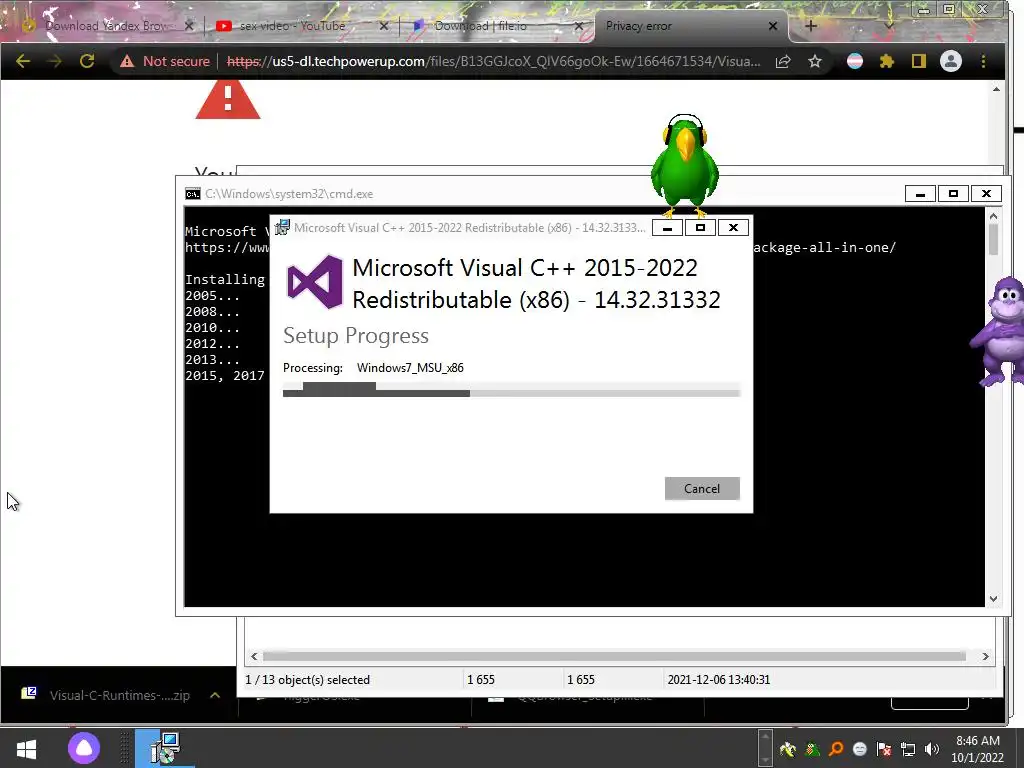
Task: Click the round face tray icon
Action: click(x=860, y=749)
